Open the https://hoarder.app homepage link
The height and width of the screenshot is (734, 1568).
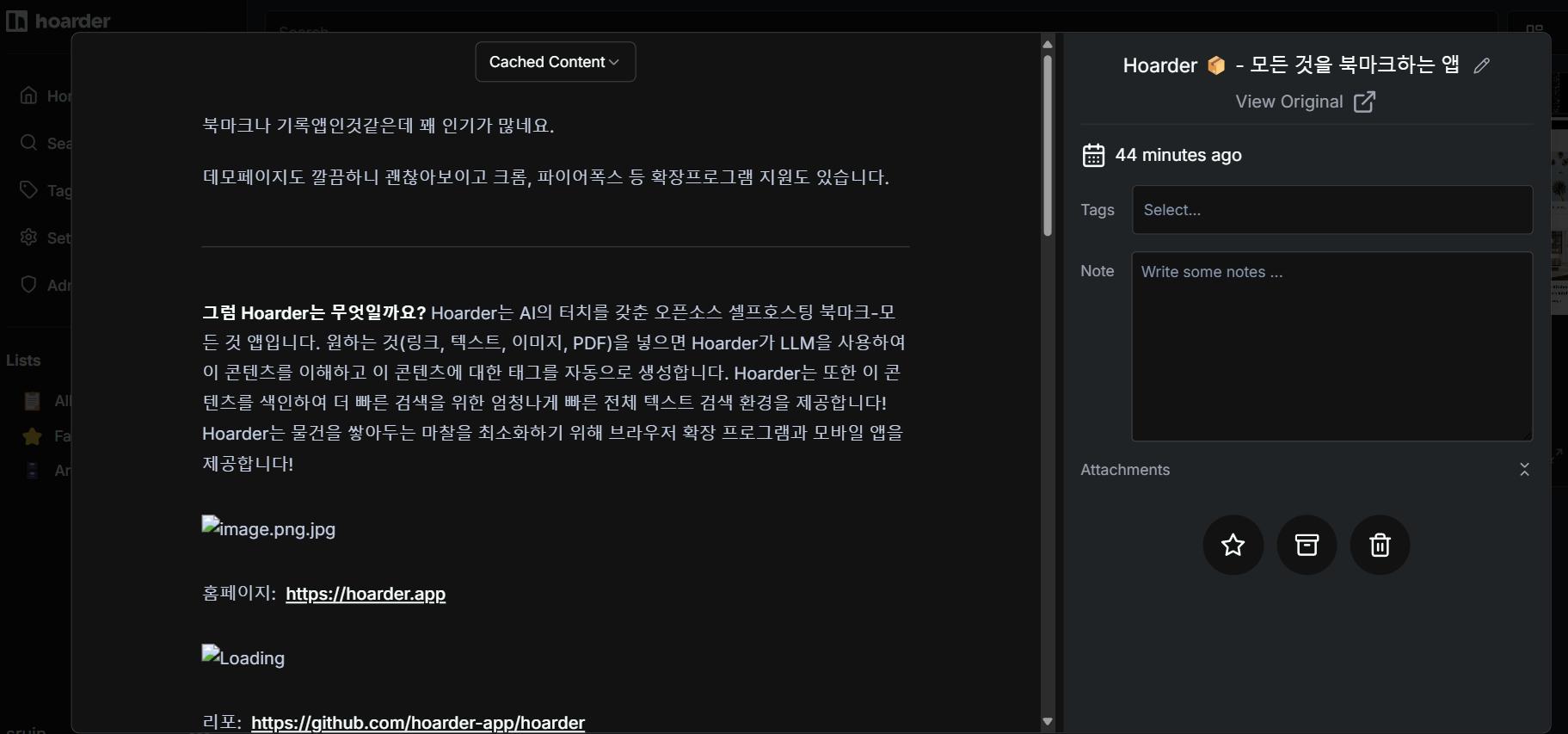(x=366, y=594)
